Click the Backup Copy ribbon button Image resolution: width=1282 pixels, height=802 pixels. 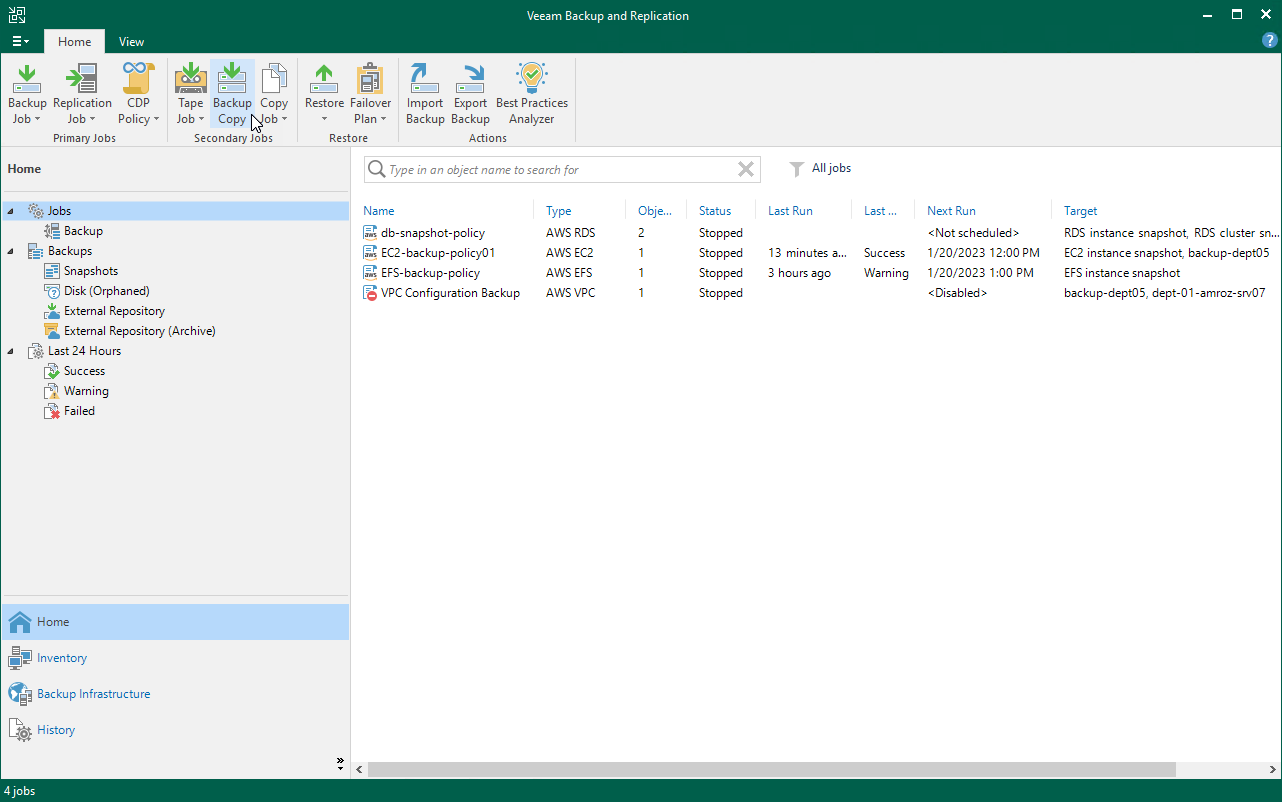click(x=232, y=94)
